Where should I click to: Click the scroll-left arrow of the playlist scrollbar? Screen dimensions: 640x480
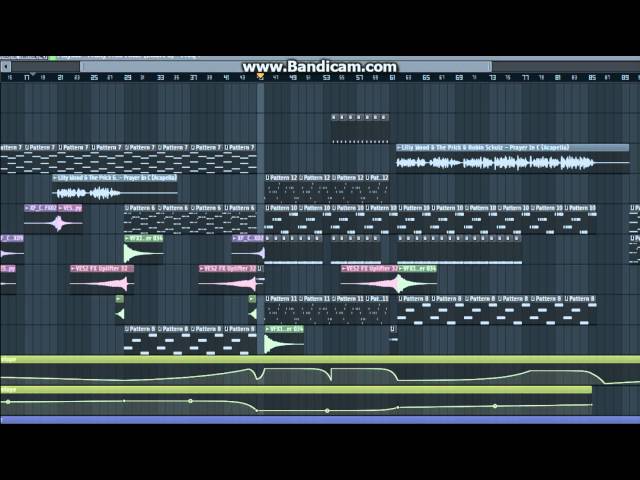click(x=5, y=66)
